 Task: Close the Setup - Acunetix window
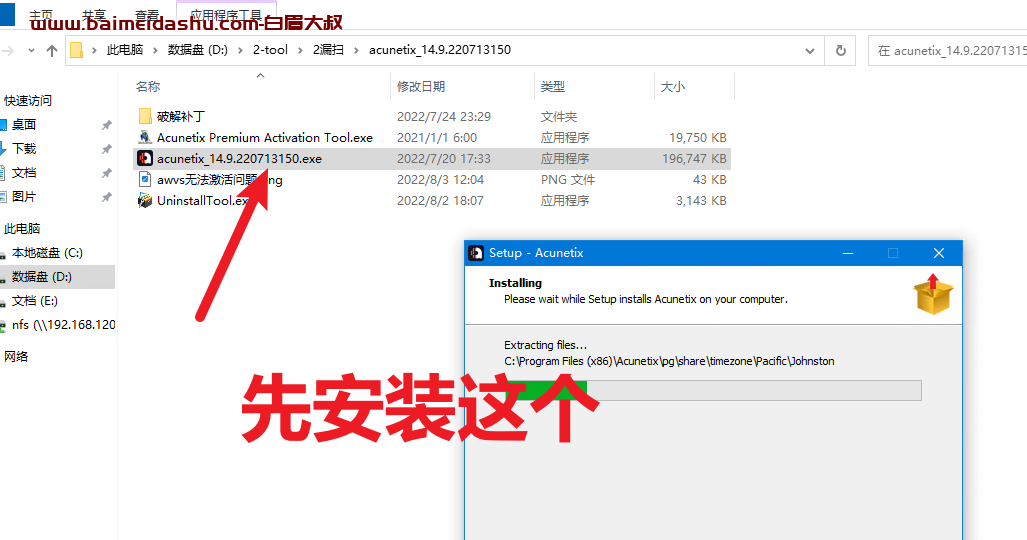coord(939,253)
